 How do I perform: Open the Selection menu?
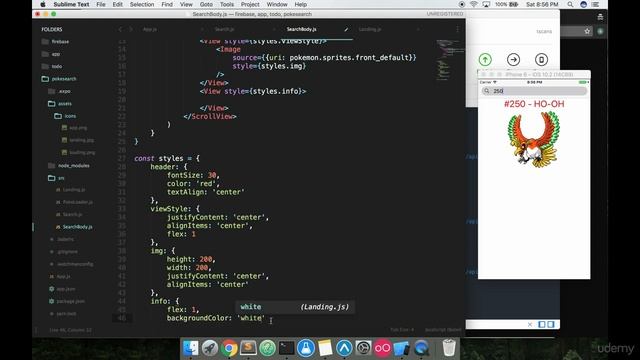click(142, 4)
